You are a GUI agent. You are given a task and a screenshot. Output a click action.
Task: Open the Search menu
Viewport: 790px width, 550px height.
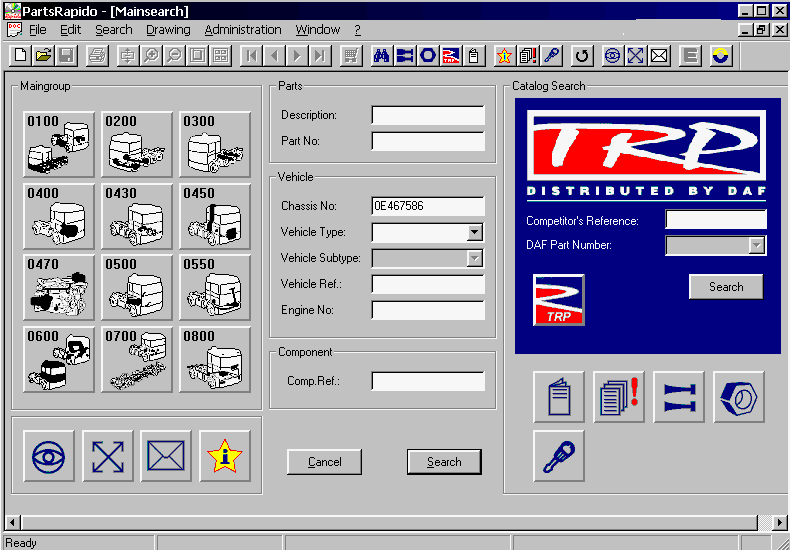click(x=114, y=30)
